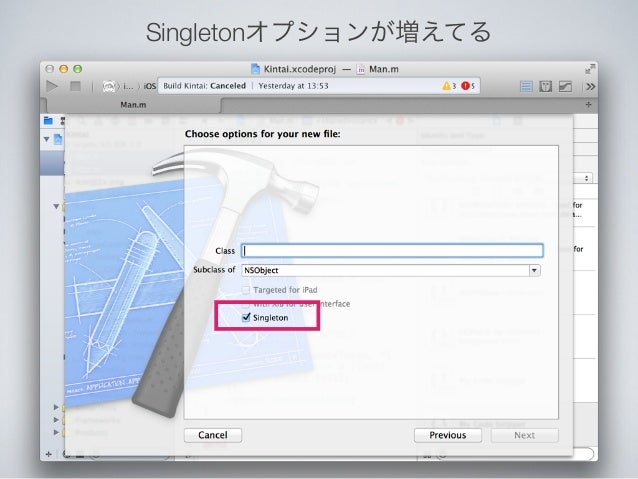Select the Man.m tab

point(133,105)
